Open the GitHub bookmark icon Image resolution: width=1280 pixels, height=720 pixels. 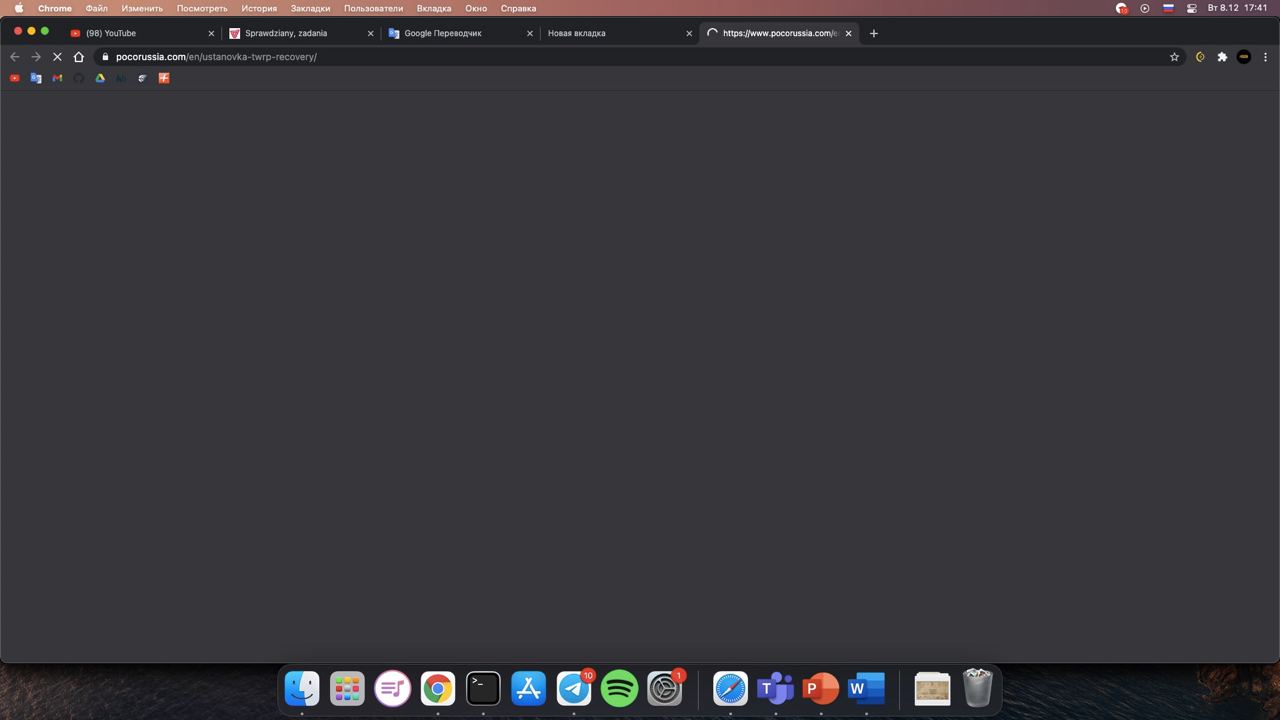point(79,78)
